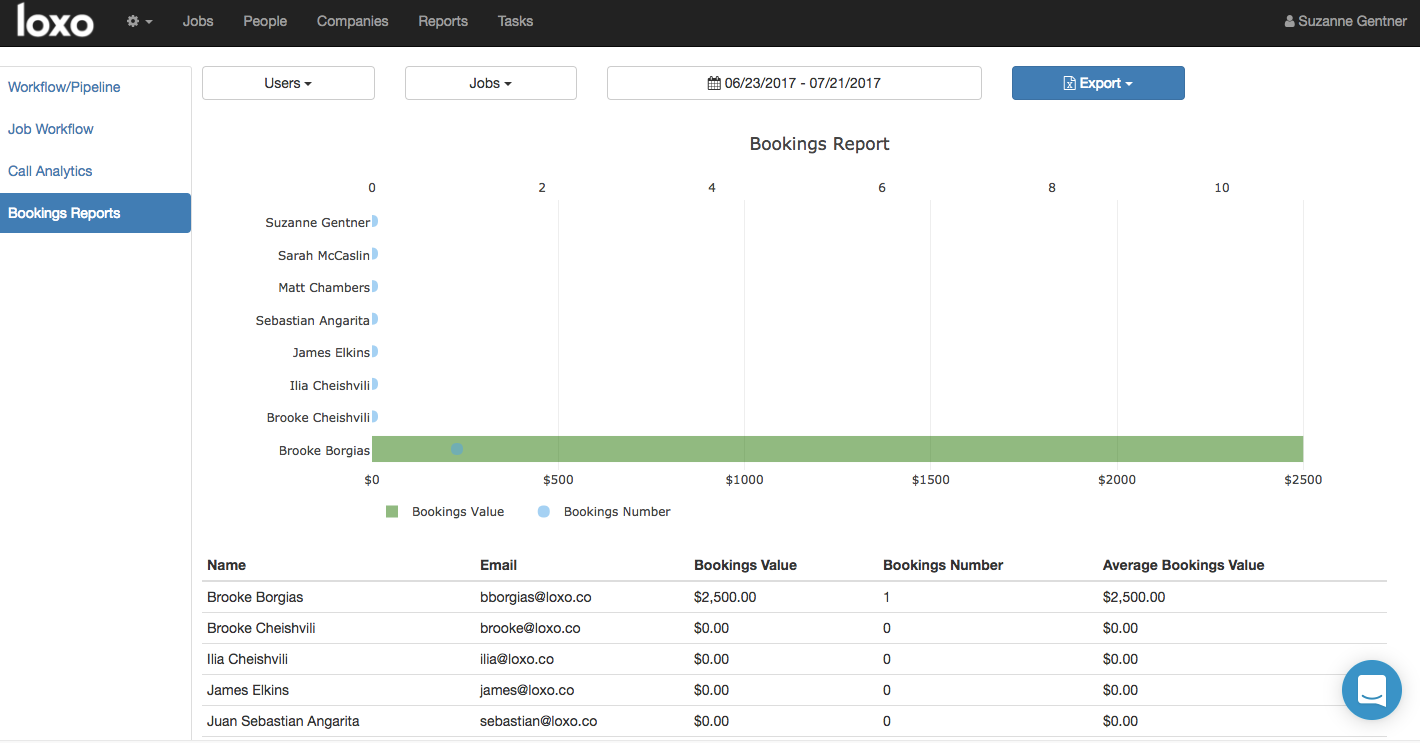Open the Users dropdown
Viewport: 1420px width, 743px height.
pyautogui.click(x=288, y=83)
